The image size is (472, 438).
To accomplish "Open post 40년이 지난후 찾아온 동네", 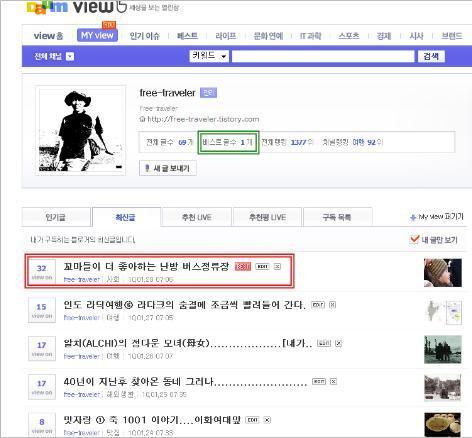I will coord(185,381).
